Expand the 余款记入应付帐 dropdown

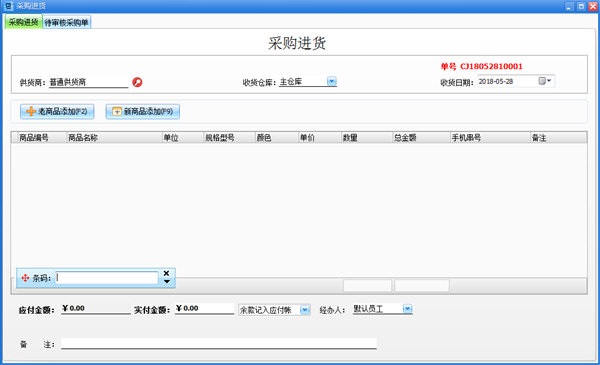pyautogui.click(x=305, y=310)
